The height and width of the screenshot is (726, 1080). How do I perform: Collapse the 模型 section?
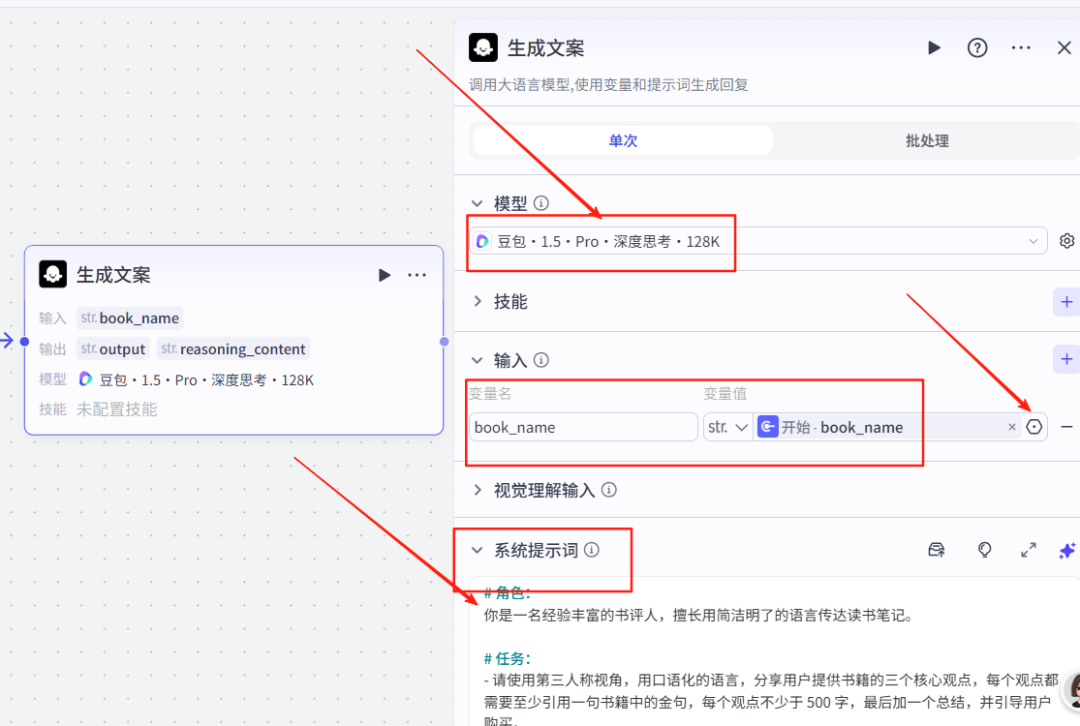(x=477, y=203)
